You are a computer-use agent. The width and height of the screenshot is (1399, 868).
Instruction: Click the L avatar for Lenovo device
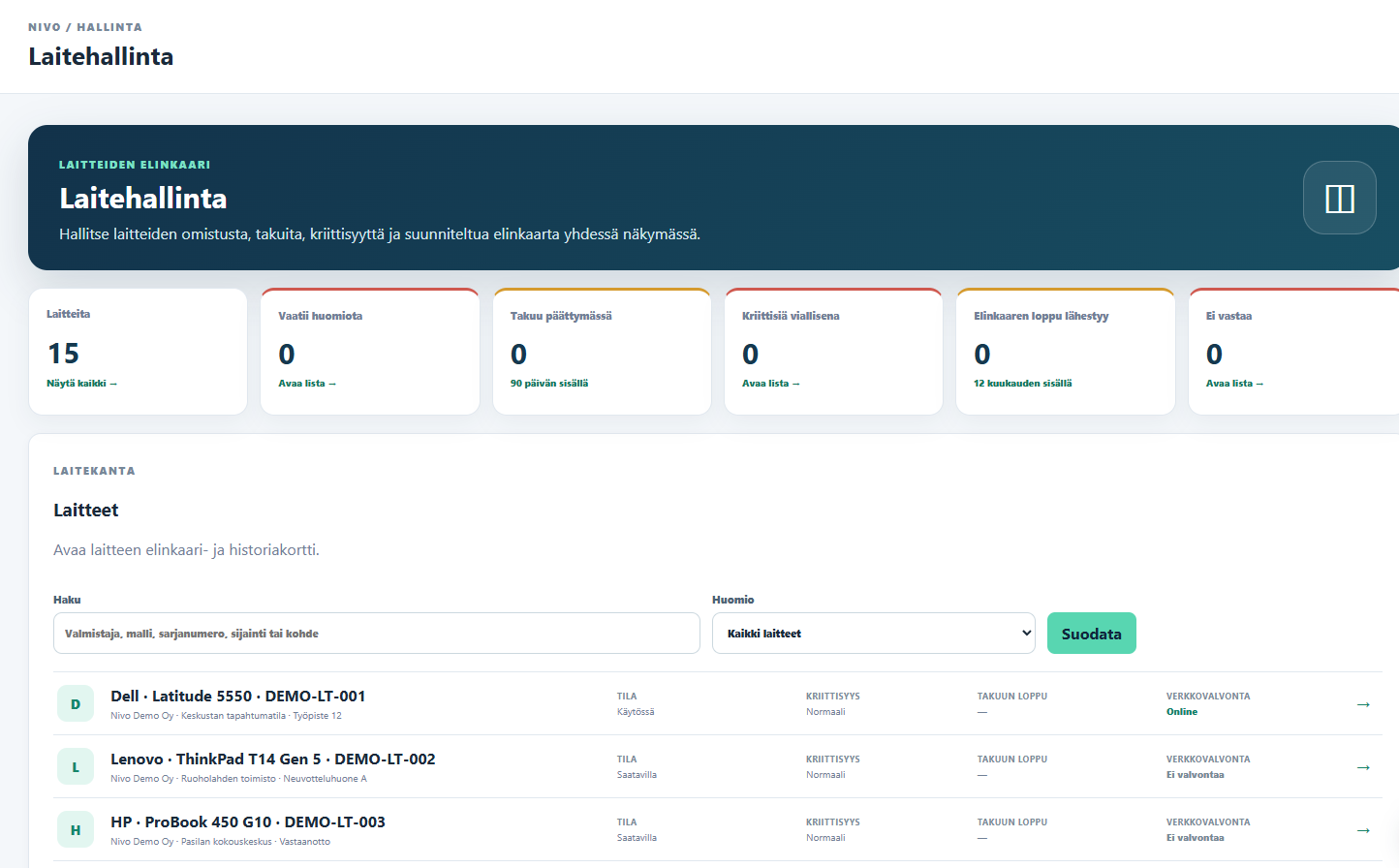point(76,767)
